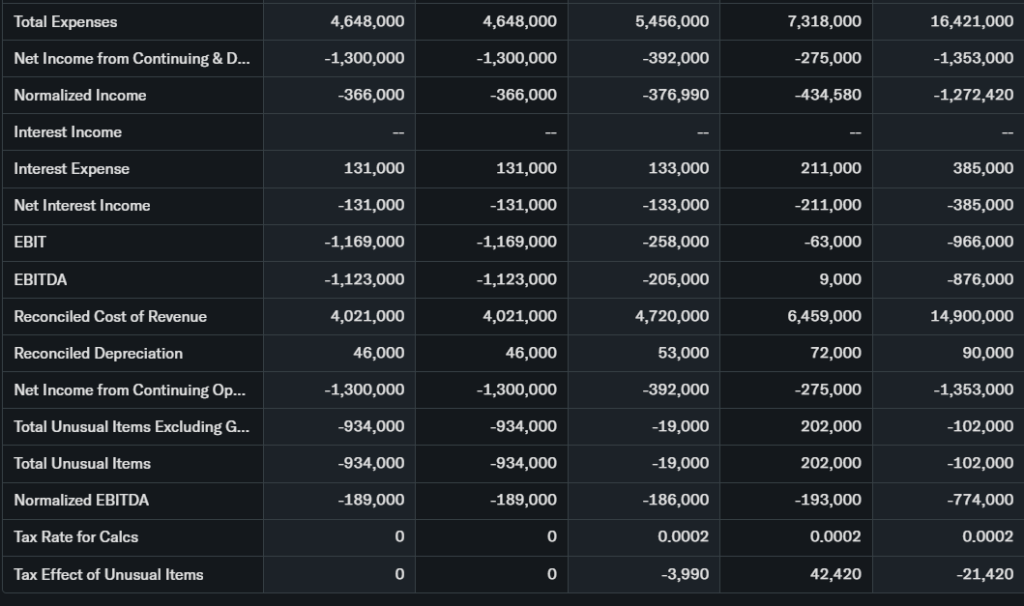The image size is (1024, 606).
Task: Click the "Reconciled Cost of Revenue" label
Action: point(110,317)
